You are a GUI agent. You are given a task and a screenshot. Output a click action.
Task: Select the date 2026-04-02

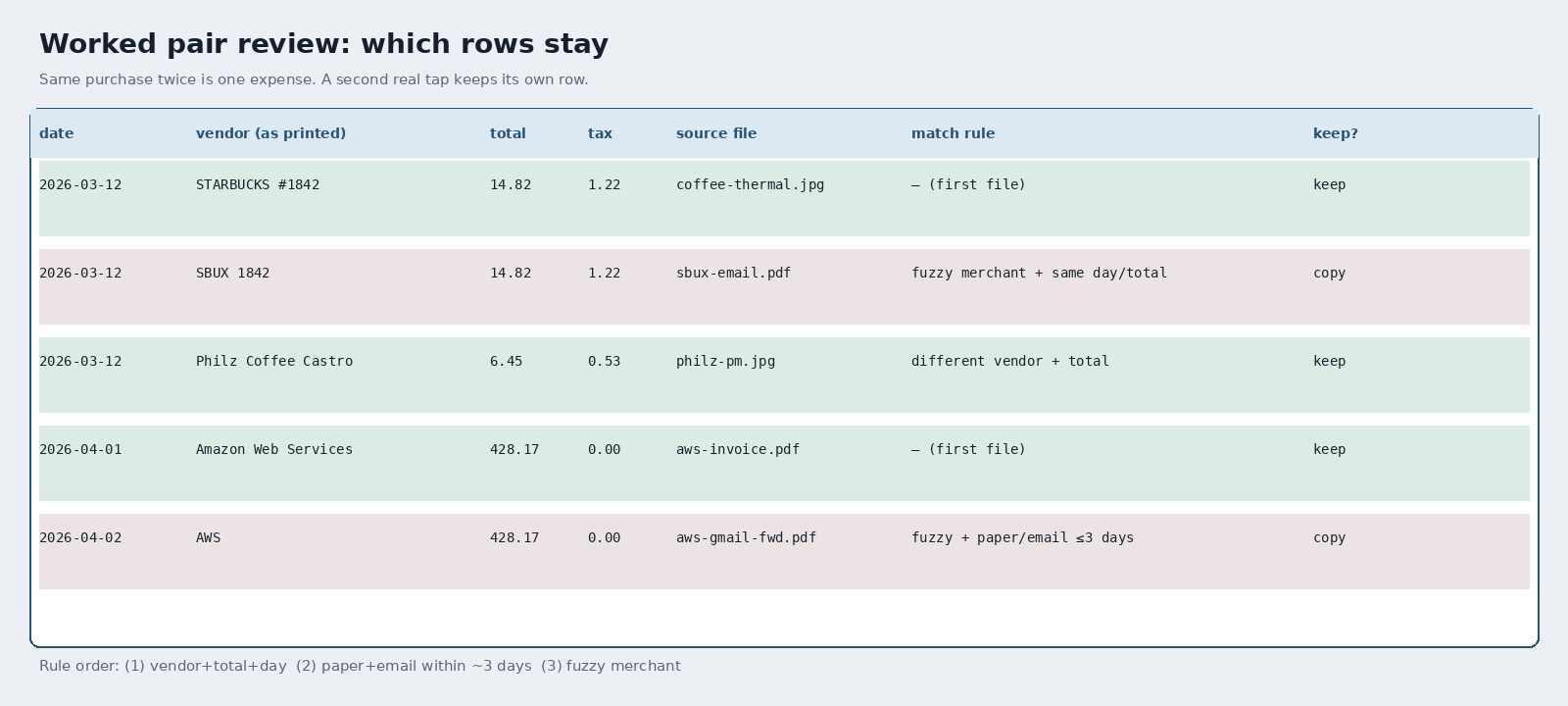[x=80, y=537]
